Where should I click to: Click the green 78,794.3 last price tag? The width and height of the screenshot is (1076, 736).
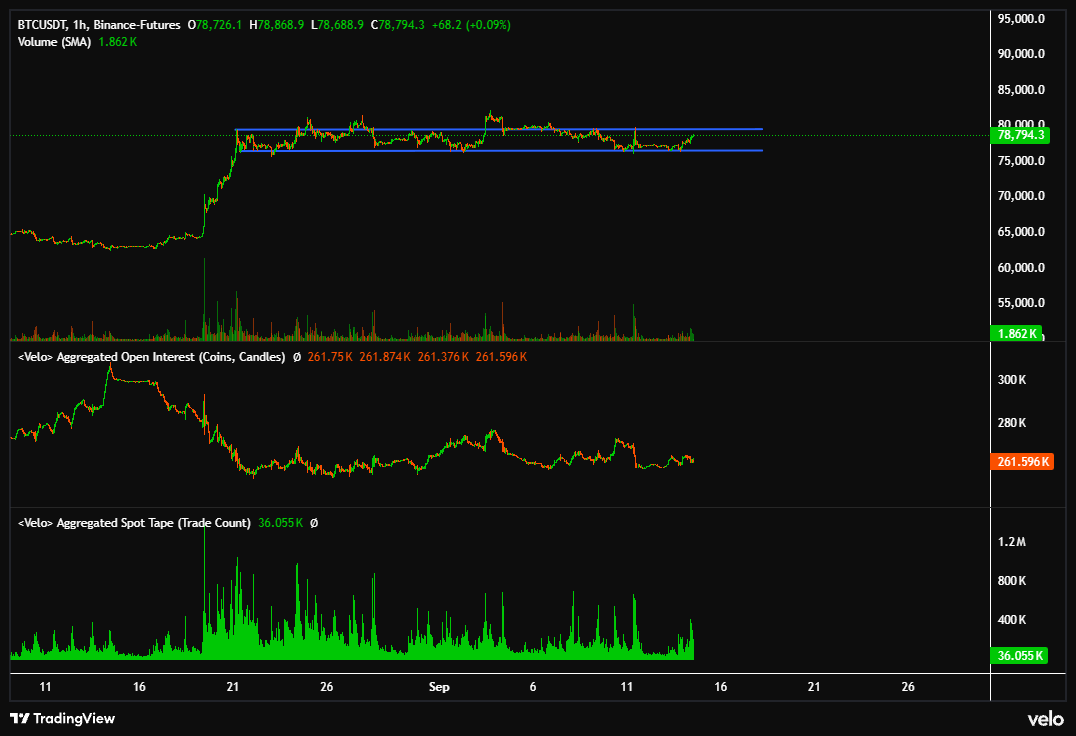tap(1020, 135)
